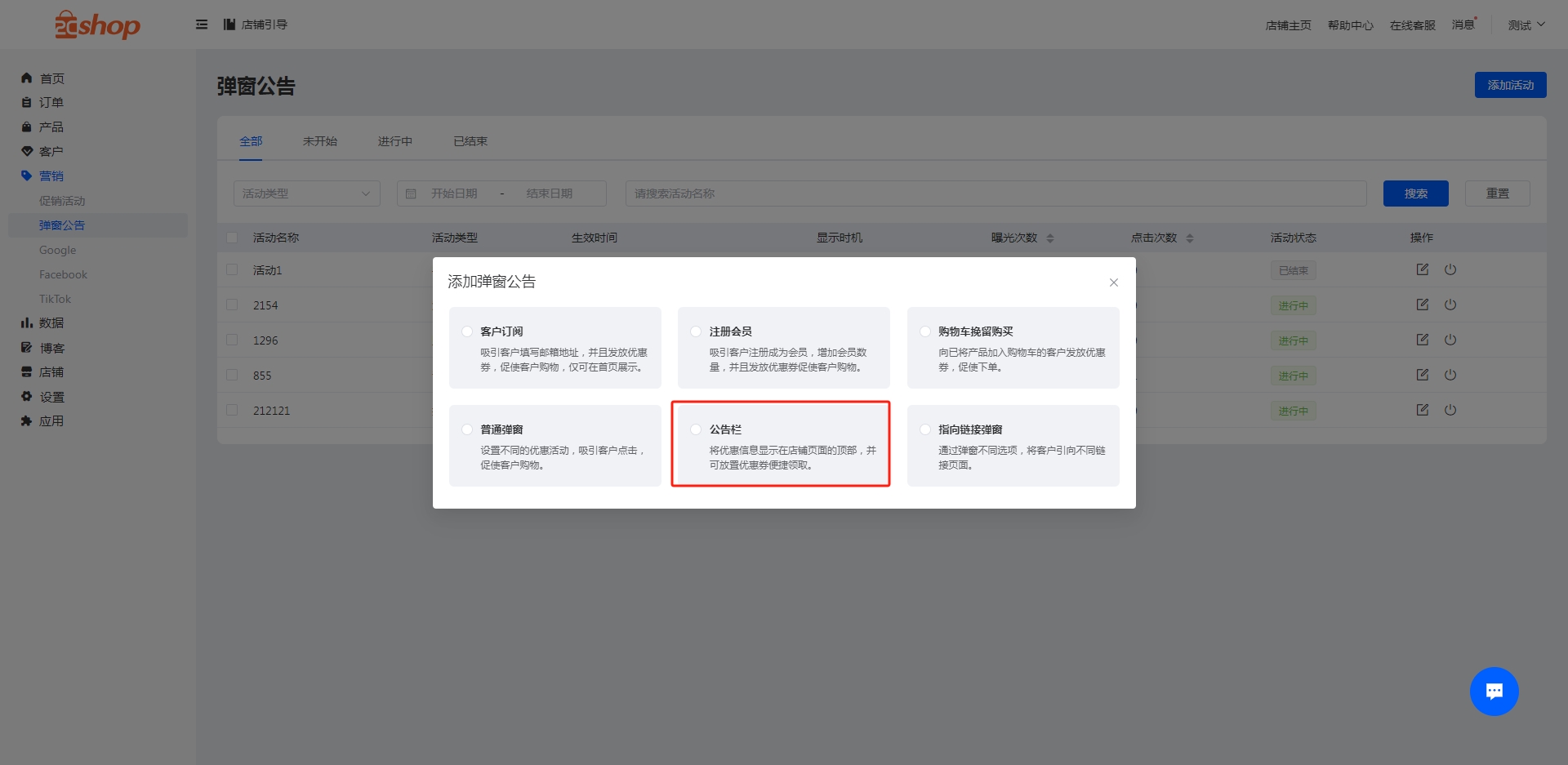Image resolution: width=1568 pixels, height=765 pixels.
Task: Open the 活动类型 dropdown filter
Action: (306, 193)
